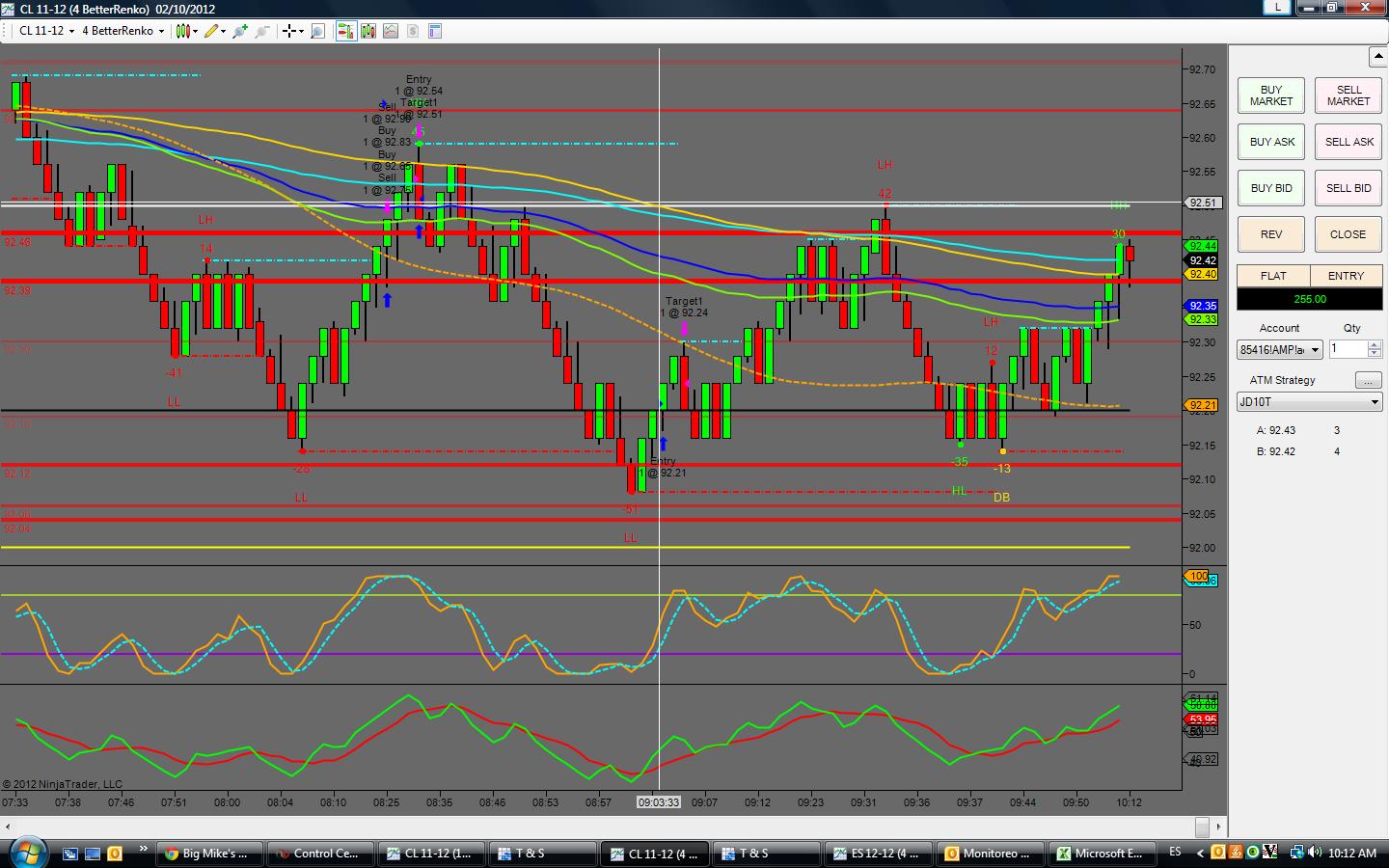Open the drawing tools dropdown arrow
This screenshot has height=868, width=1389.
(223, 31)
